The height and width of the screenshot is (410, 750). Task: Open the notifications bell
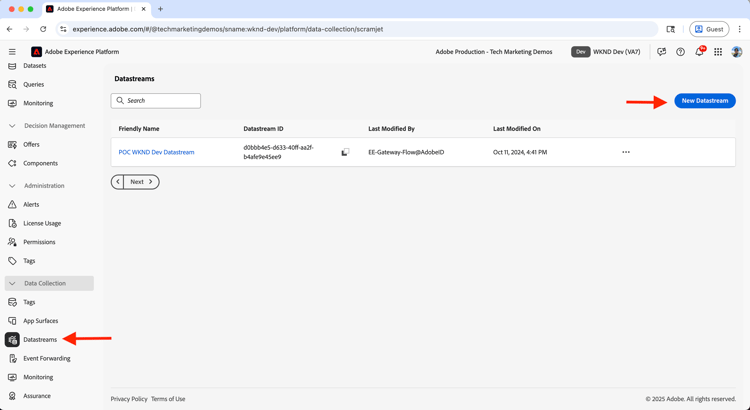click(x=699, y=52)
